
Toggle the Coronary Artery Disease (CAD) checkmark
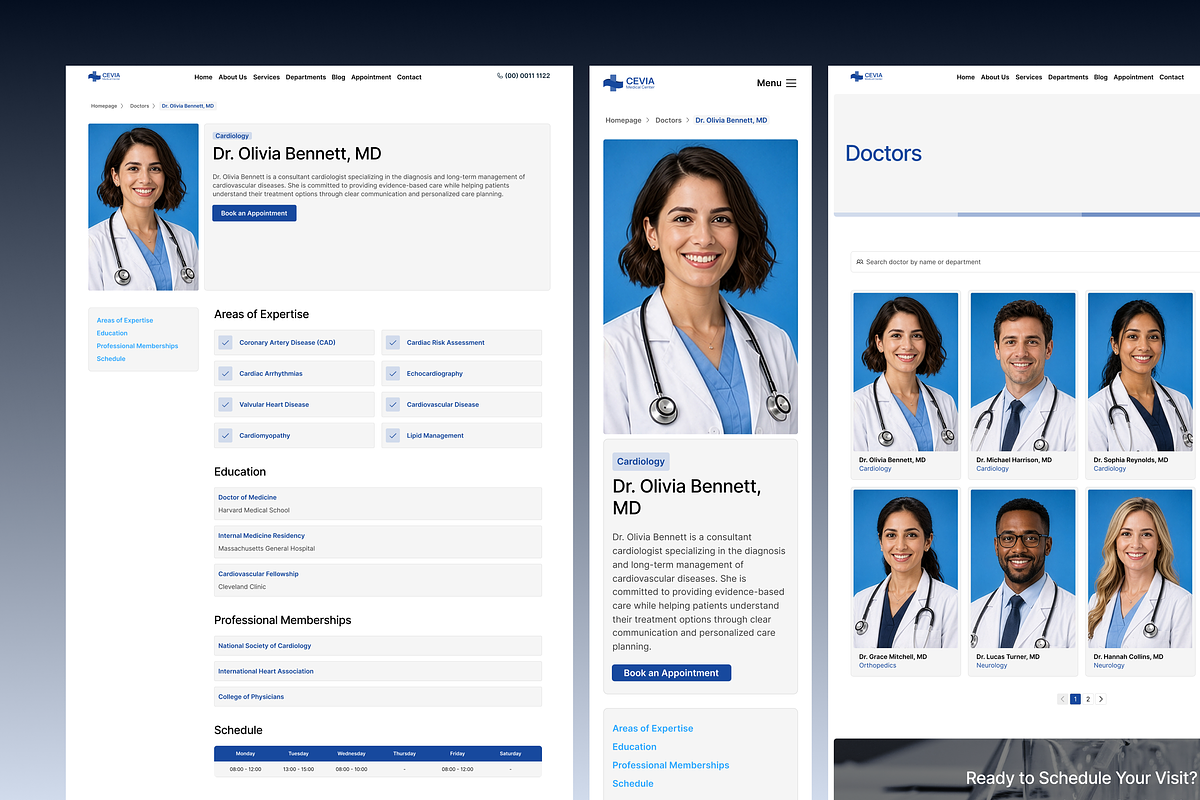(225, 343)
